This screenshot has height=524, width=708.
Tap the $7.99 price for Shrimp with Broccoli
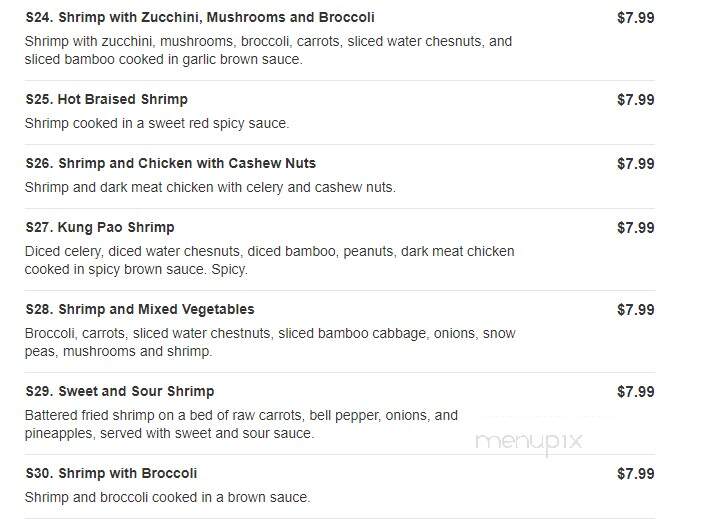point(636,474)
